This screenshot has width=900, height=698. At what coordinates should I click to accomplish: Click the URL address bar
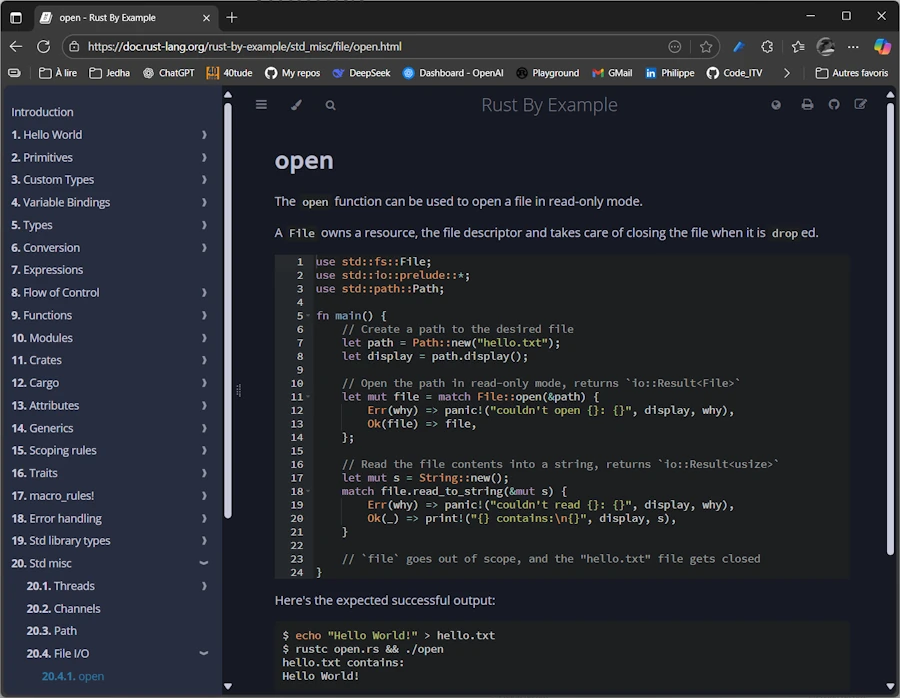coord(370,47)
